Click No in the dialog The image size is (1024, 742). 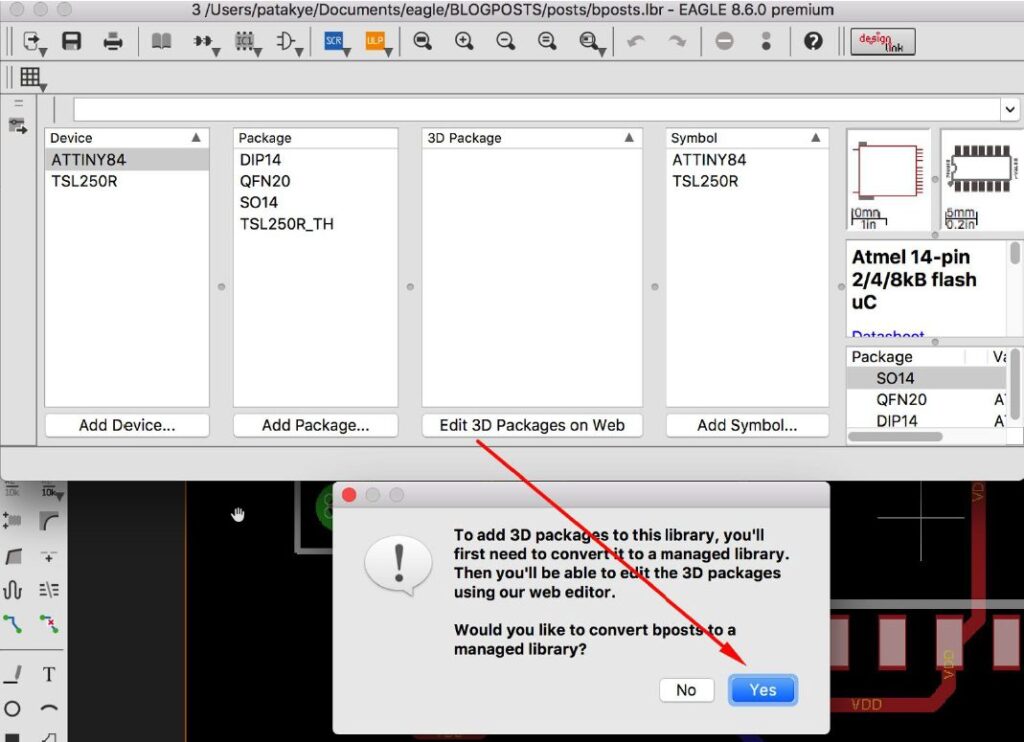[x=686, y=690]
